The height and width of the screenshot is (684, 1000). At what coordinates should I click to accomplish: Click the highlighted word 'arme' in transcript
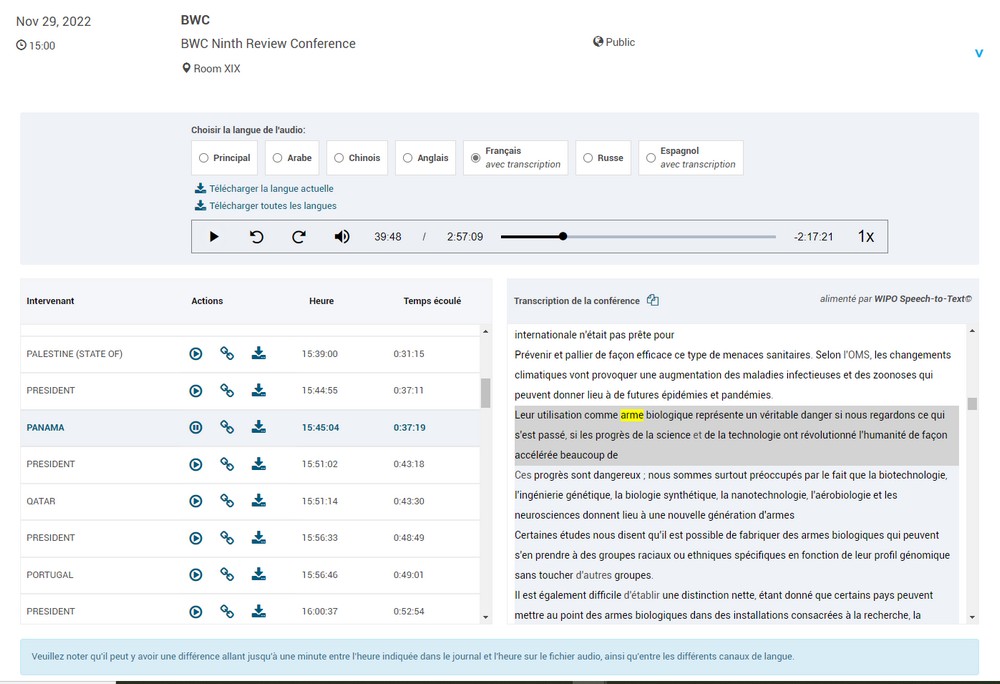click(x=632, y=415)
